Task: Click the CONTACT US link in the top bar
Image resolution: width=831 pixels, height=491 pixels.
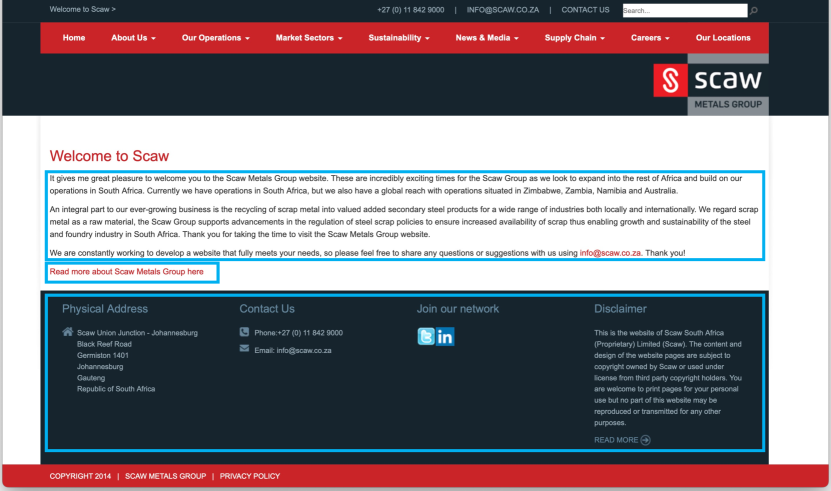Action: pos(585,10)
